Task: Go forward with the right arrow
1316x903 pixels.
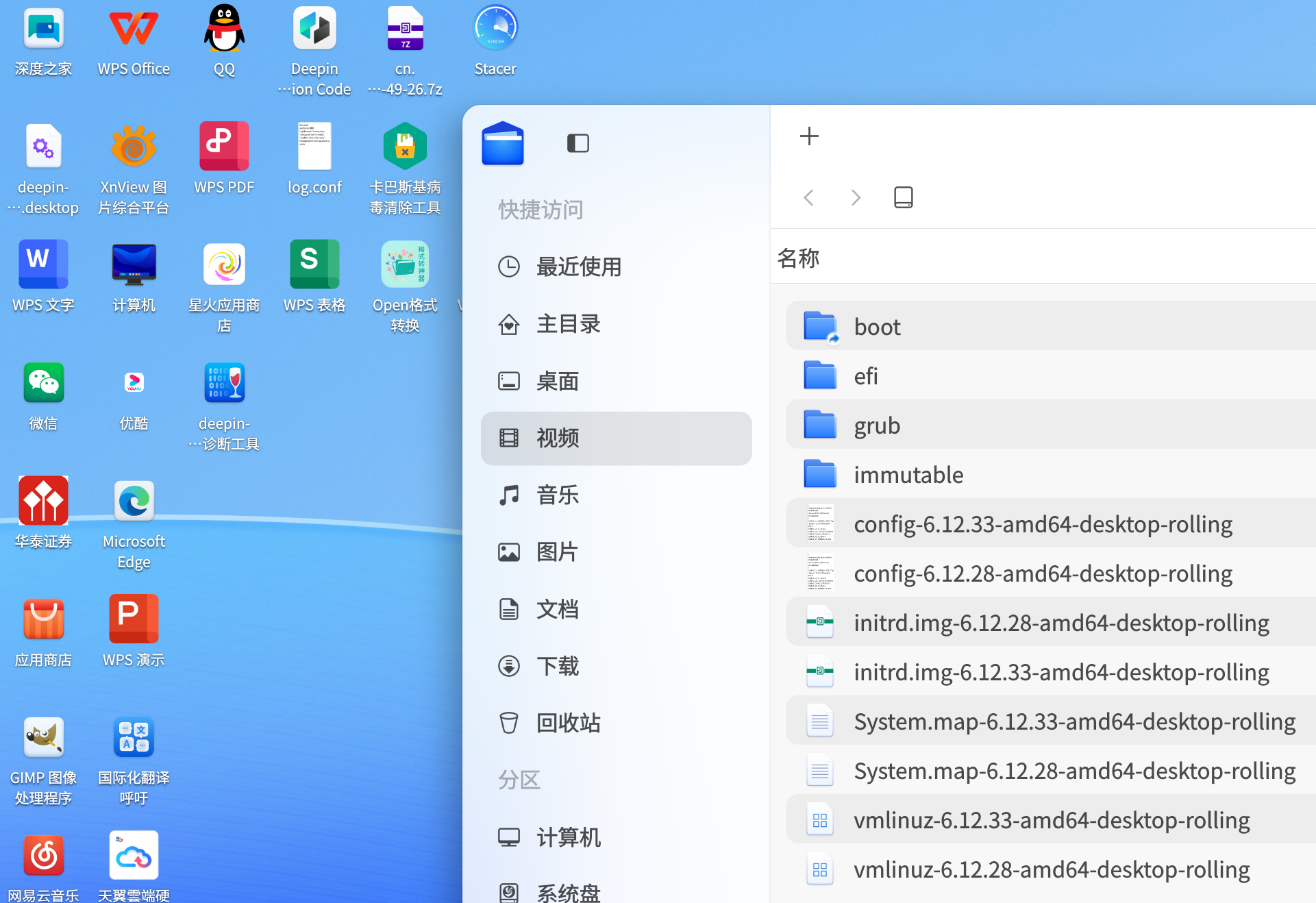Action: coord(856,197)
